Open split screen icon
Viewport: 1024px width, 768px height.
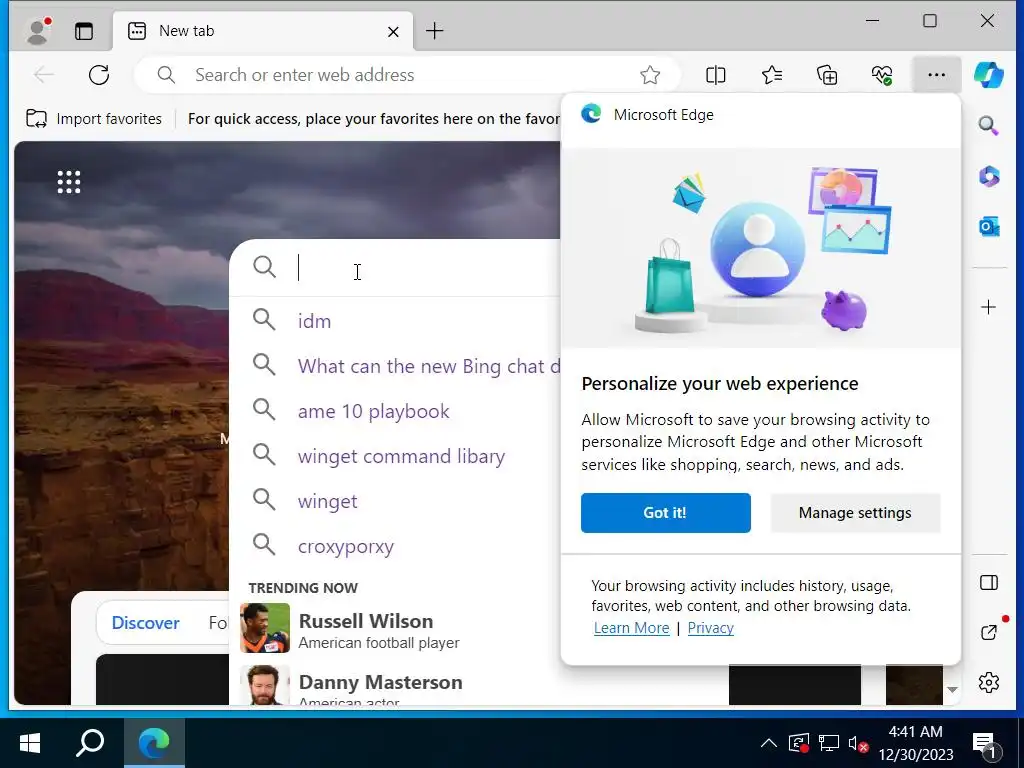(716, 75)
